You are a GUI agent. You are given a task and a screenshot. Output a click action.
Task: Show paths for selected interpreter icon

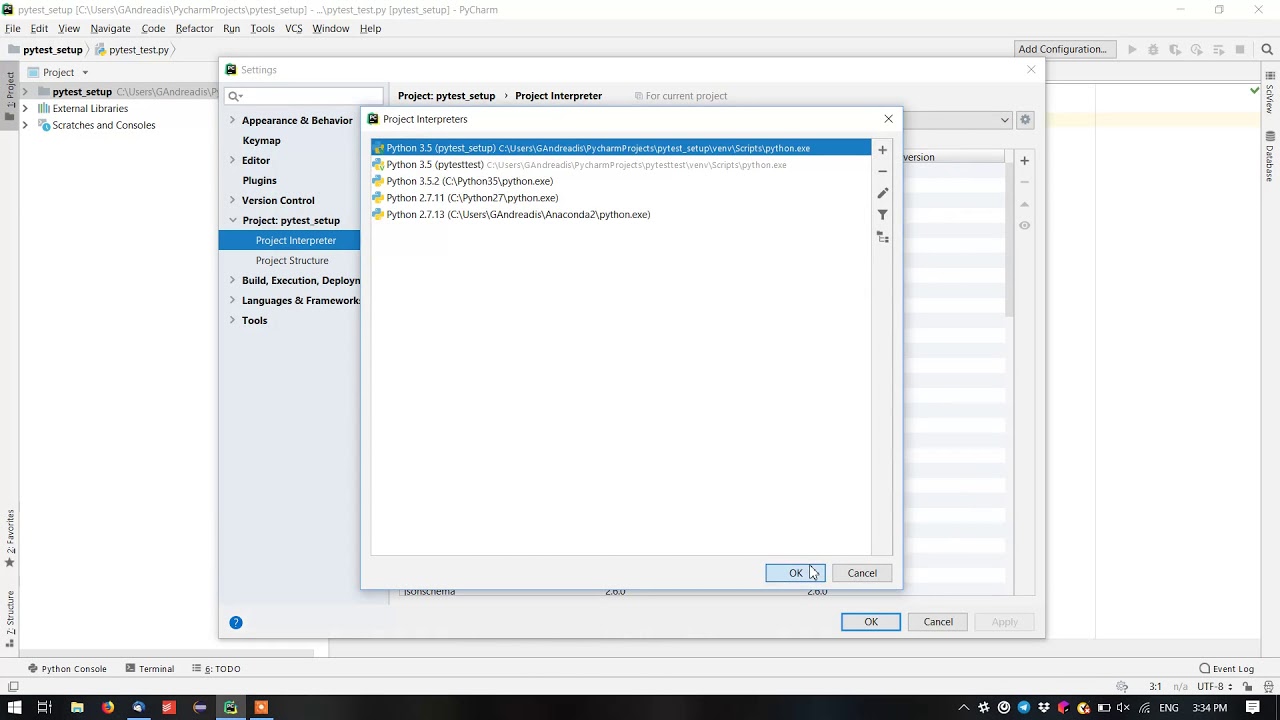point(882,237)
